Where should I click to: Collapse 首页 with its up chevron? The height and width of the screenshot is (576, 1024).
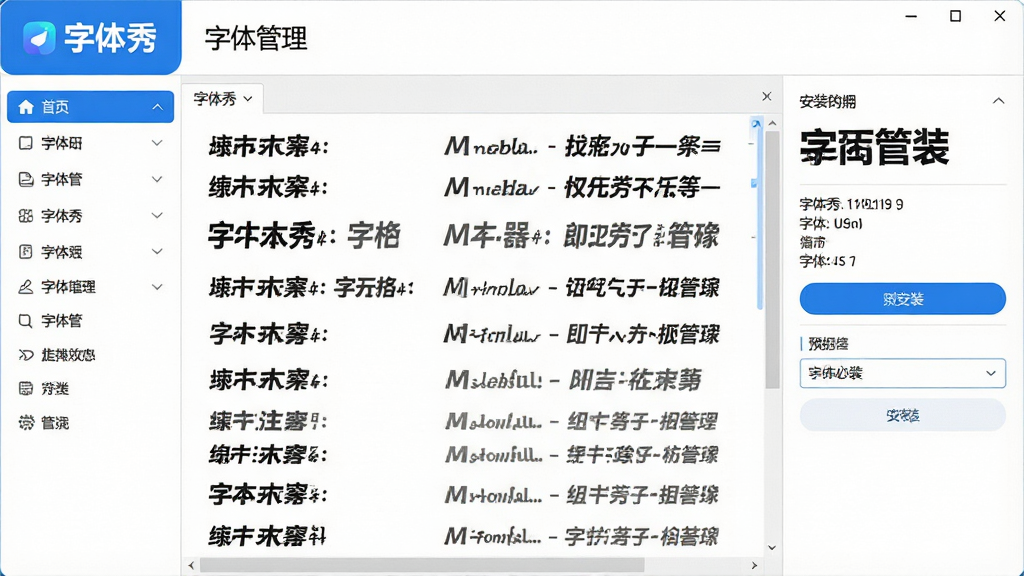[x=157, y=107]
